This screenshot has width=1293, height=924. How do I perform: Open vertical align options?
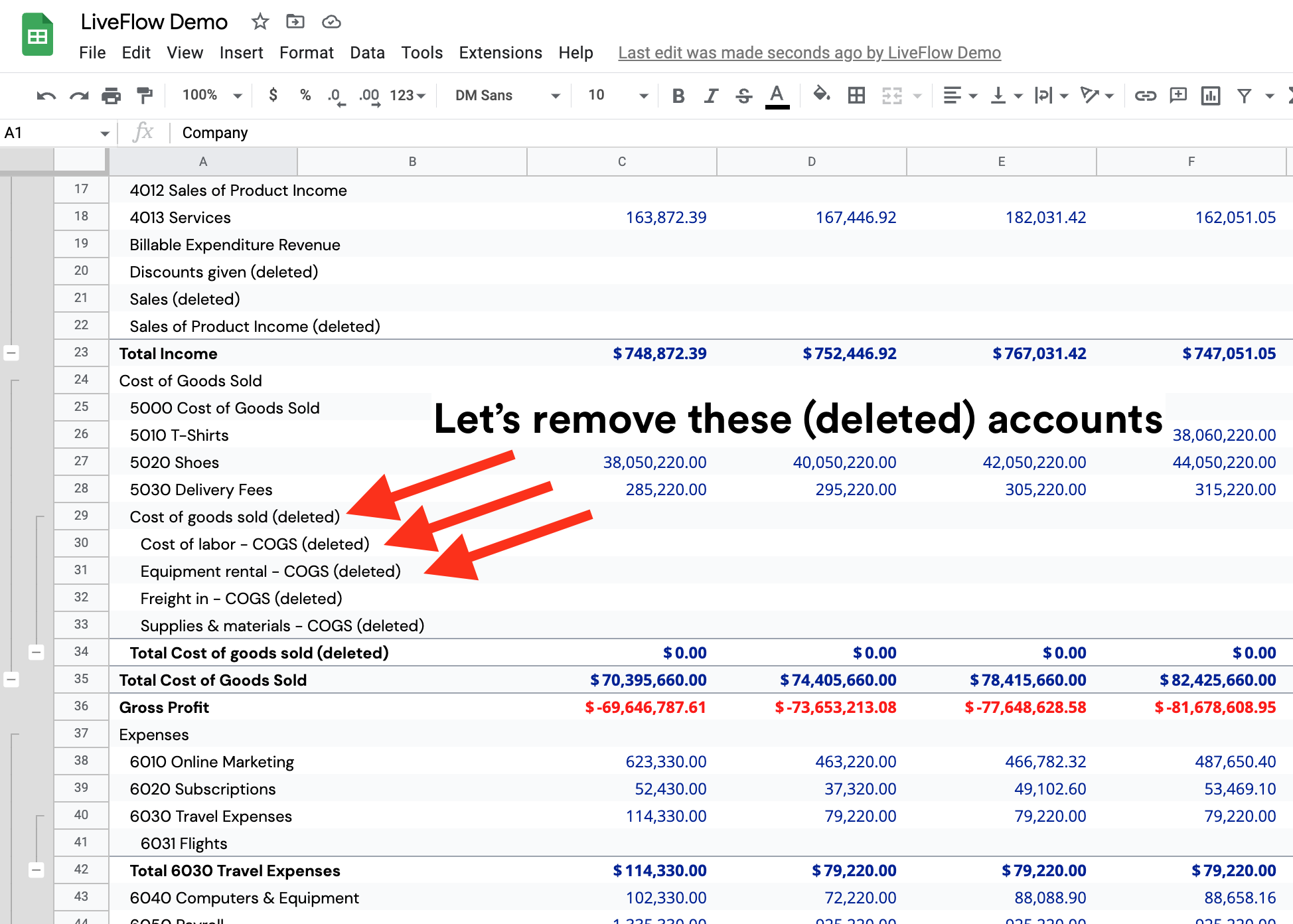click(1006, 96)
